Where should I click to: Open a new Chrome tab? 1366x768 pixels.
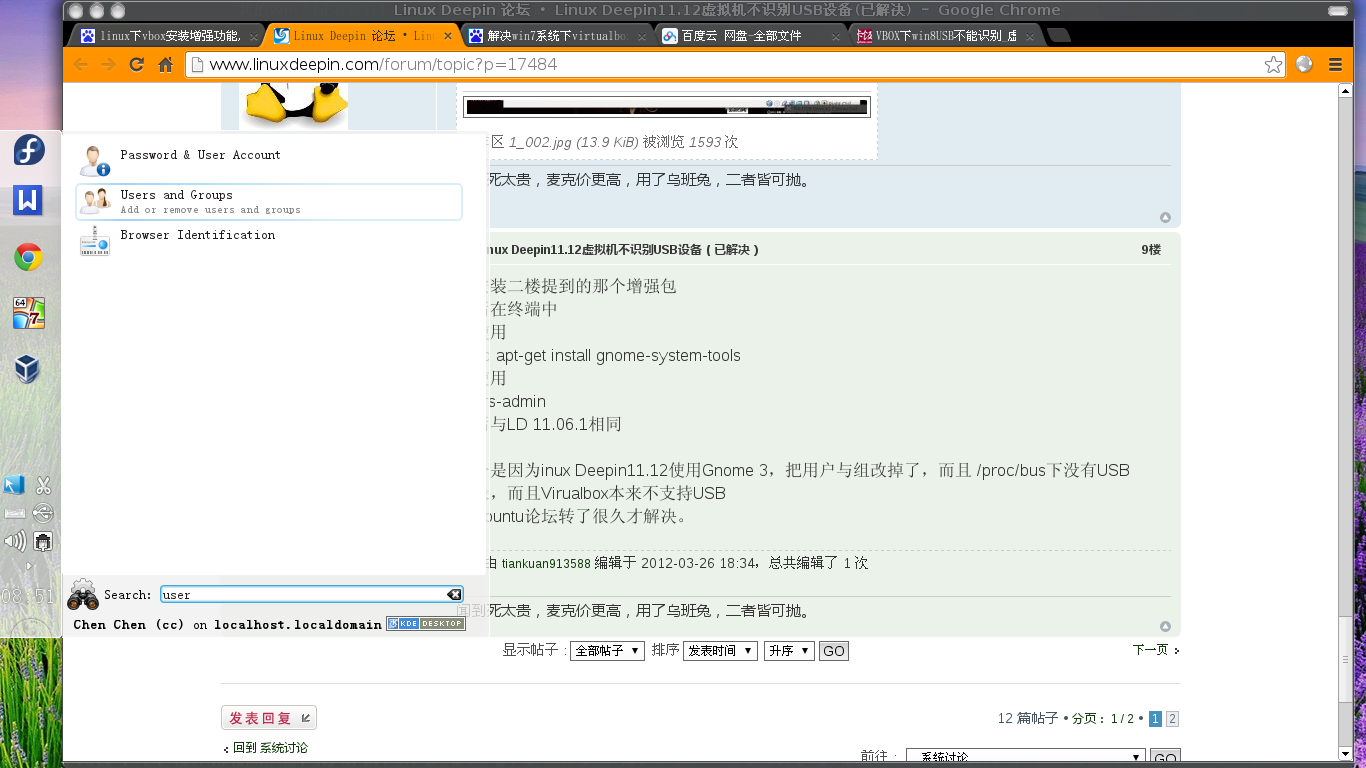coord(1059,36)
